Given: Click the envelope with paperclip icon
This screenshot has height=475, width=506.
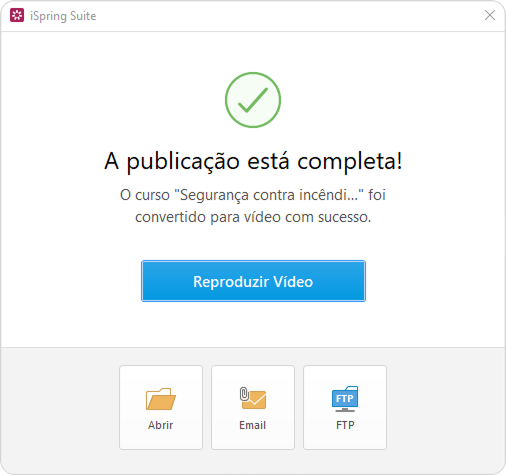Looking at the screenshot, I should coord(253,398).
